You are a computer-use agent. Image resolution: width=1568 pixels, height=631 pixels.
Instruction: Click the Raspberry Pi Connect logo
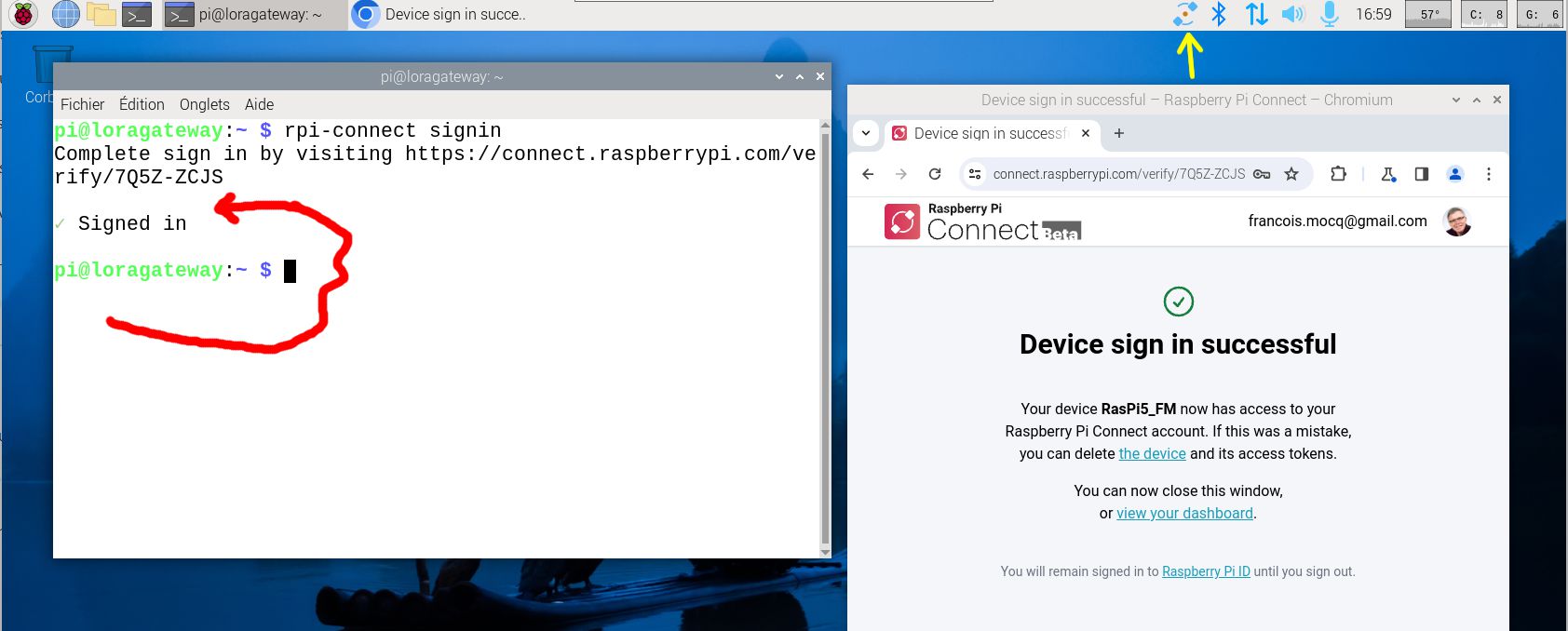coord(982,222)
